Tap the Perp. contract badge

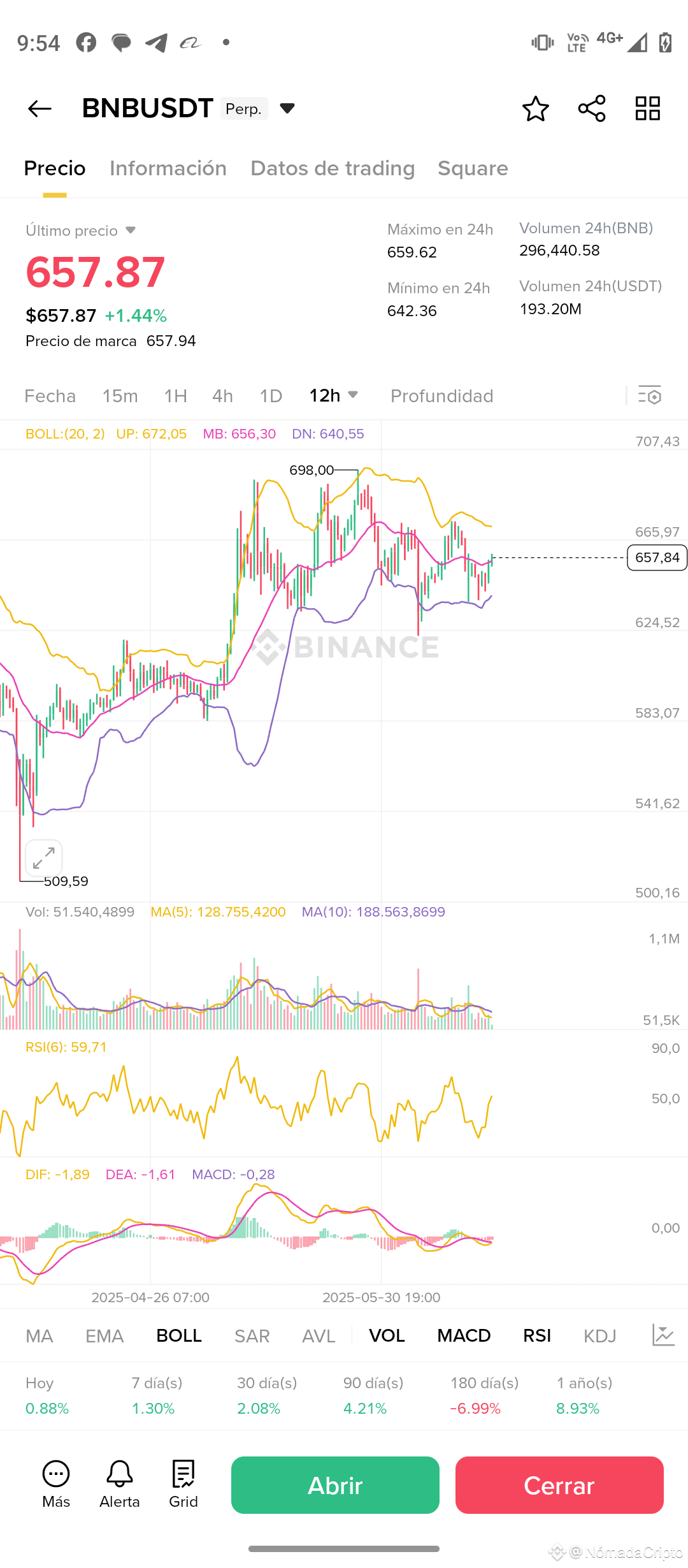(x=244, y=109)
